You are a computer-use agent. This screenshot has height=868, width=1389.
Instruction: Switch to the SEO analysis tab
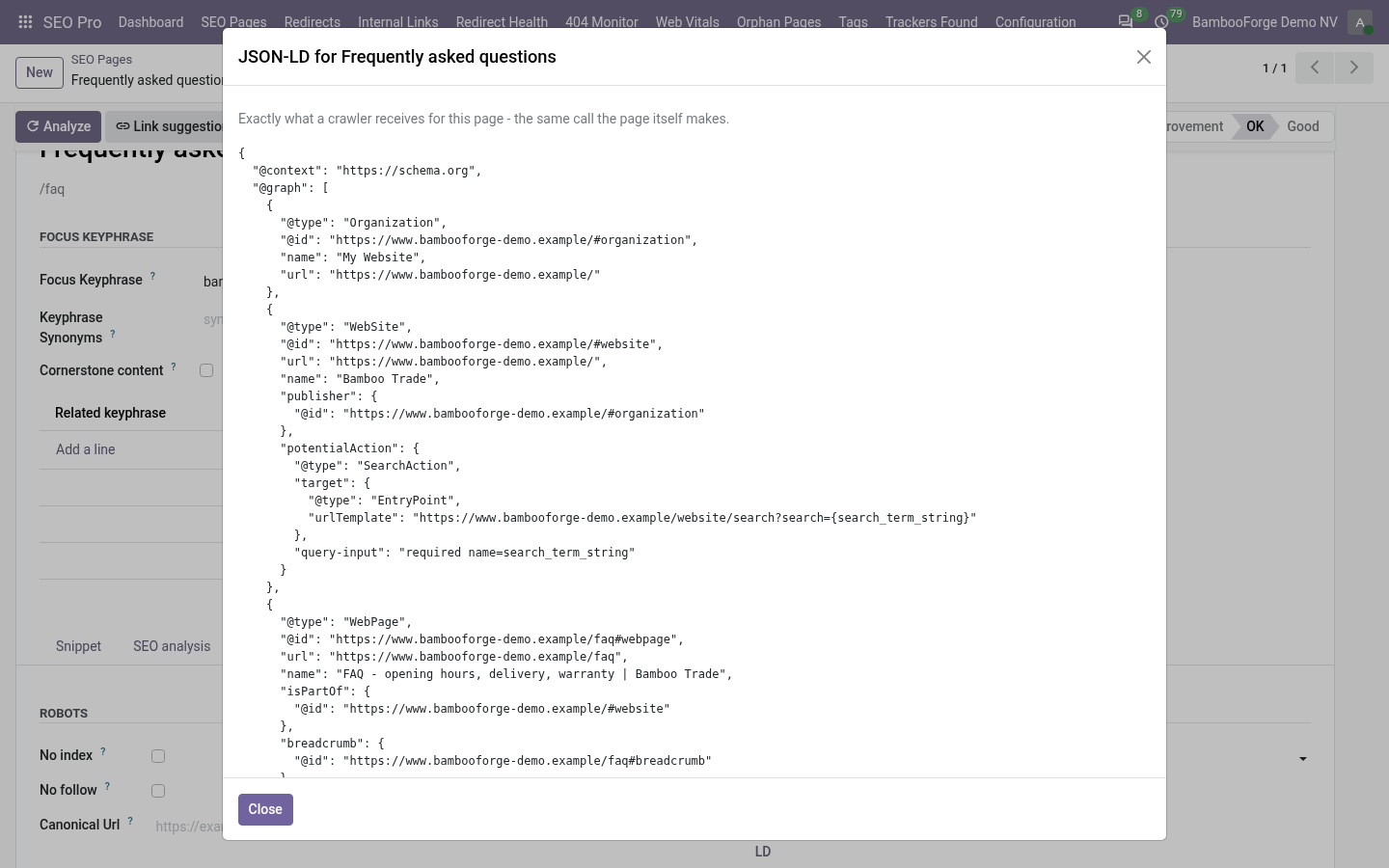pos(172,646)
